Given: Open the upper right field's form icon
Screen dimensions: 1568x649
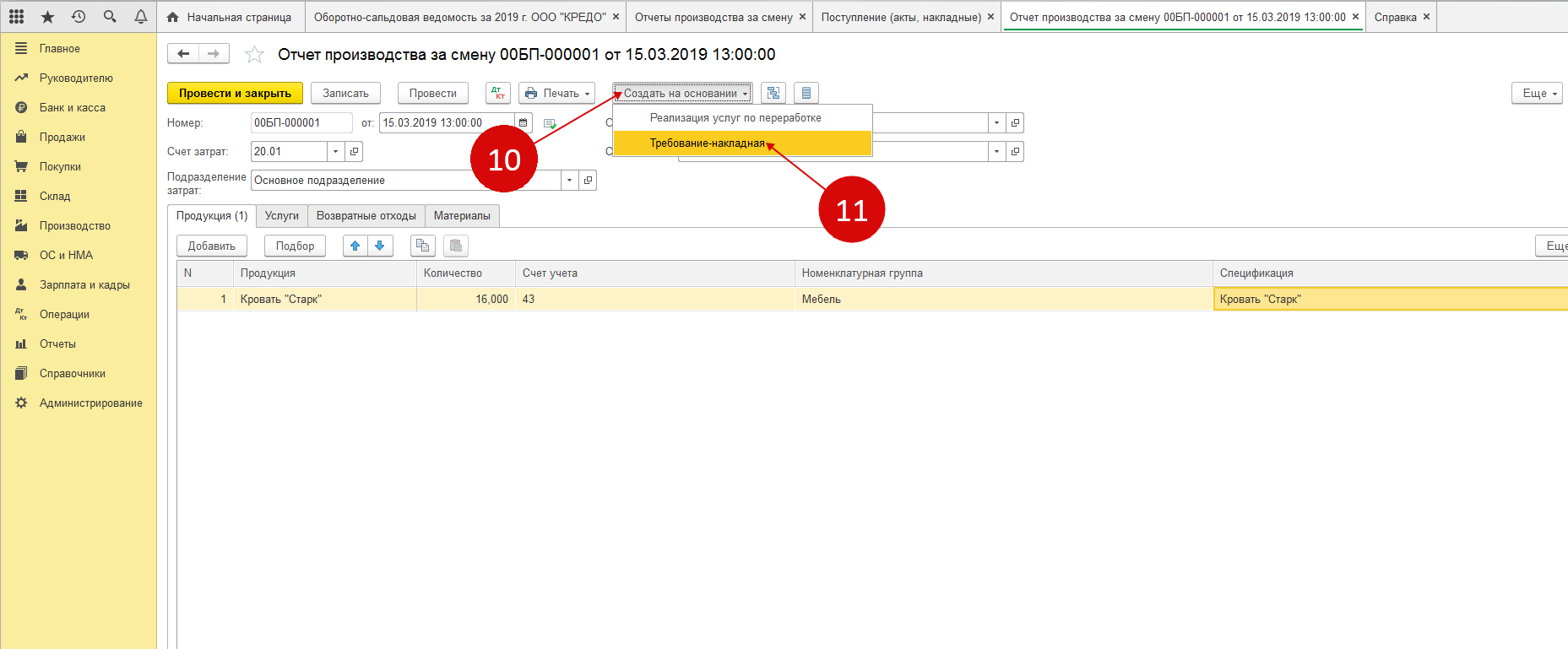Looking at the screenshot, I should (1015, 123).
